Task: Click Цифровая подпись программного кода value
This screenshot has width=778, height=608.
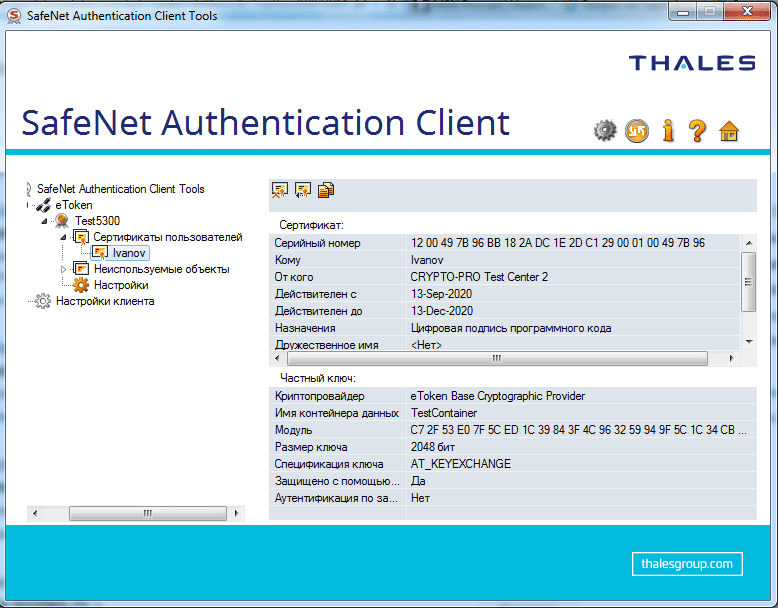Action: (511, 328)
